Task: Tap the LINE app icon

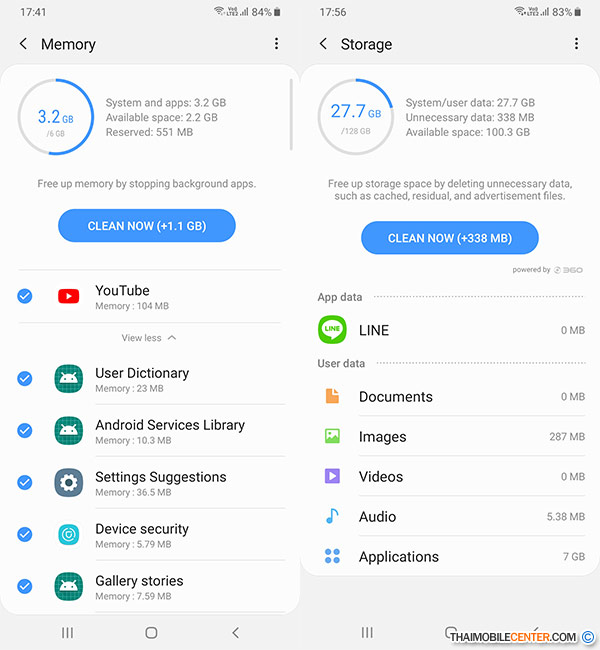Action: (331, 330)
